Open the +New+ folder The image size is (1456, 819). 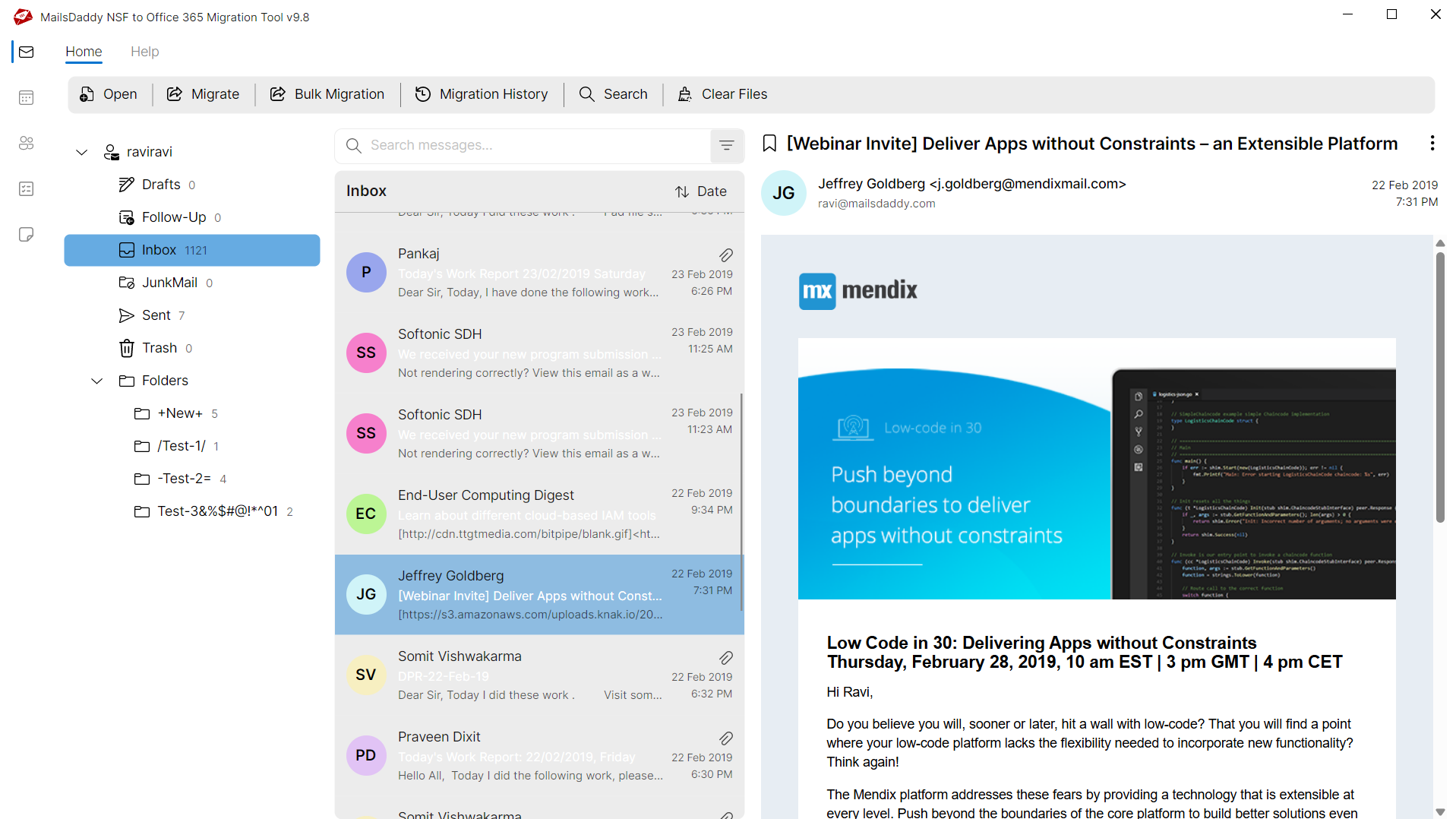192,413
